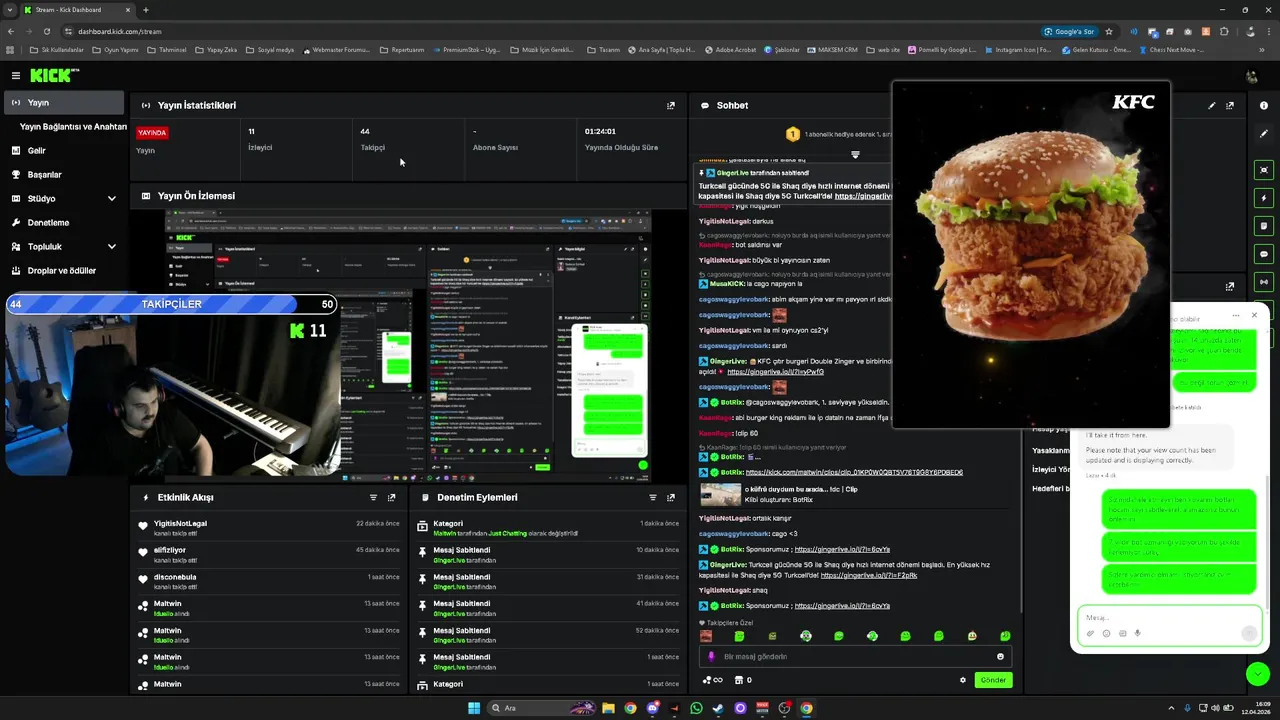Screen dimensions: 1280x720
Task: Show hidden system tray icons
Action: 1172,708
